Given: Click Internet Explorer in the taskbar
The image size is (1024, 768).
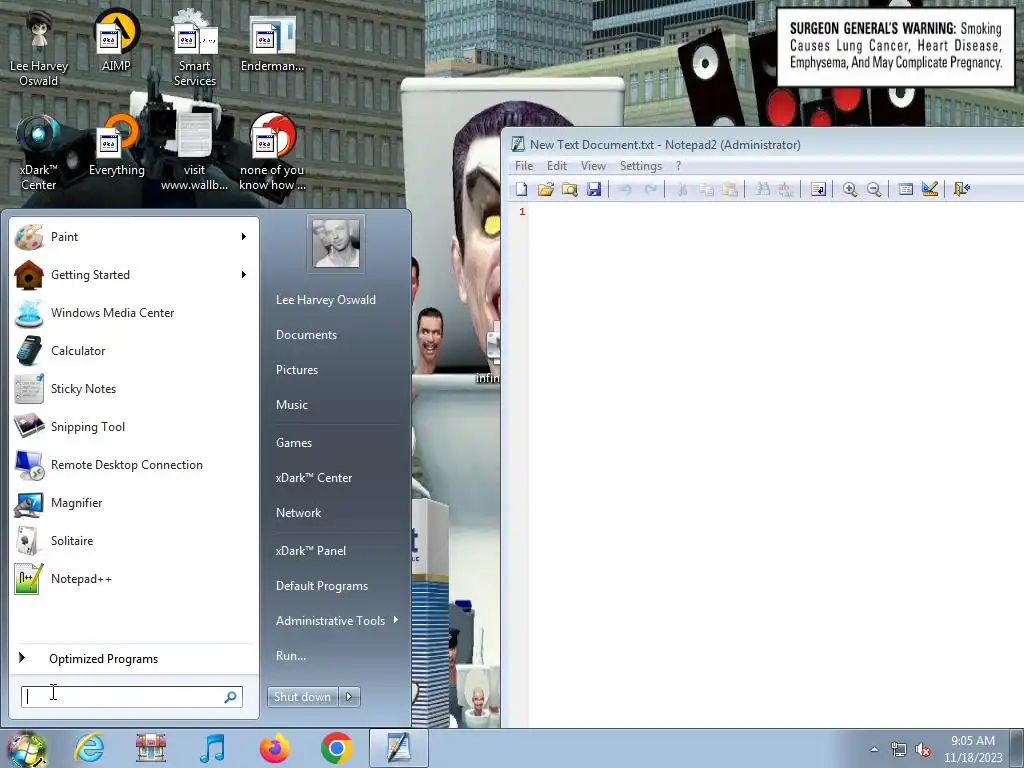Looking at the screenshot, I should pyautogui.click(x=89, y=748).
